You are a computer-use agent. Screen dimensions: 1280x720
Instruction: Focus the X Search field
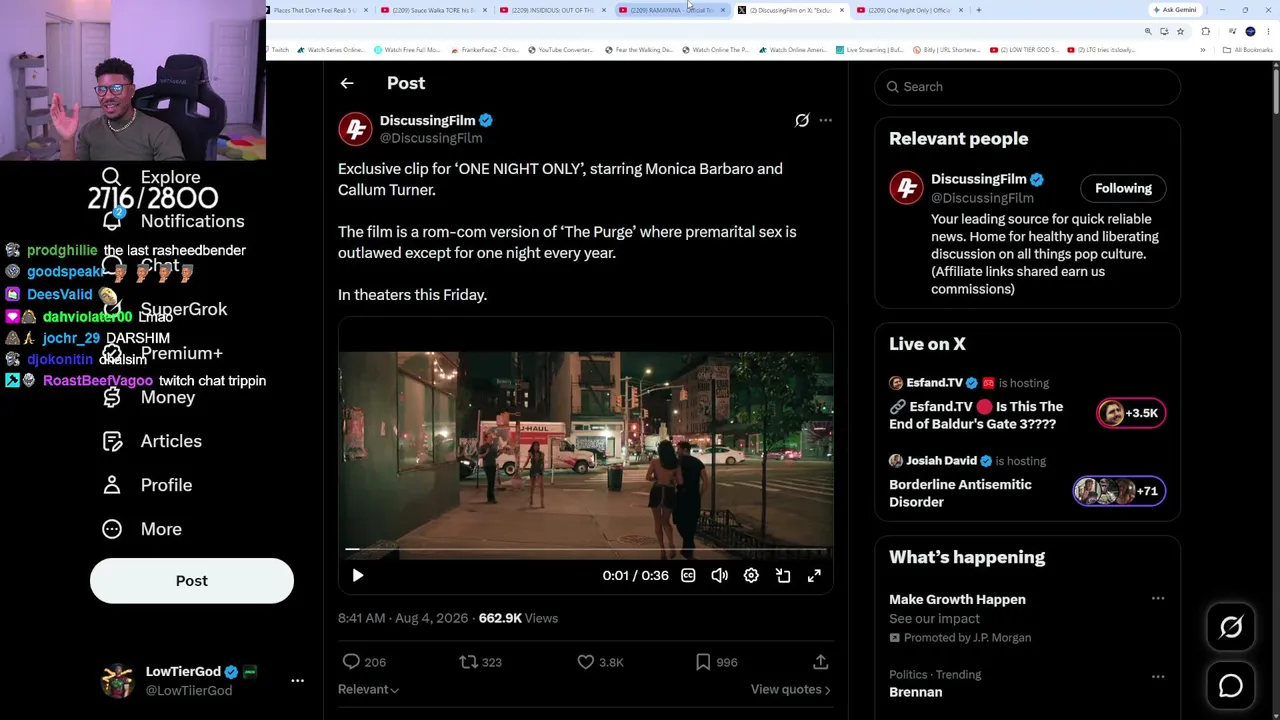(x=1027, y=87)
